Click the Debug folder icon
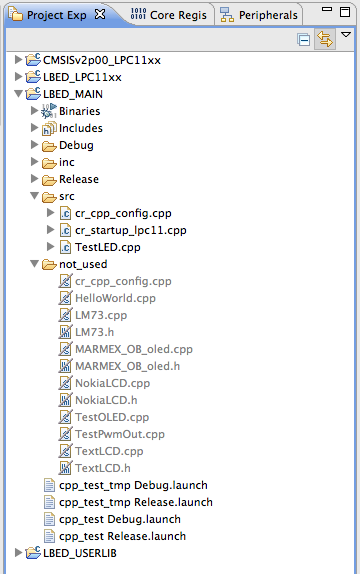Screen dimensions: 360x574 pos(49,146)
